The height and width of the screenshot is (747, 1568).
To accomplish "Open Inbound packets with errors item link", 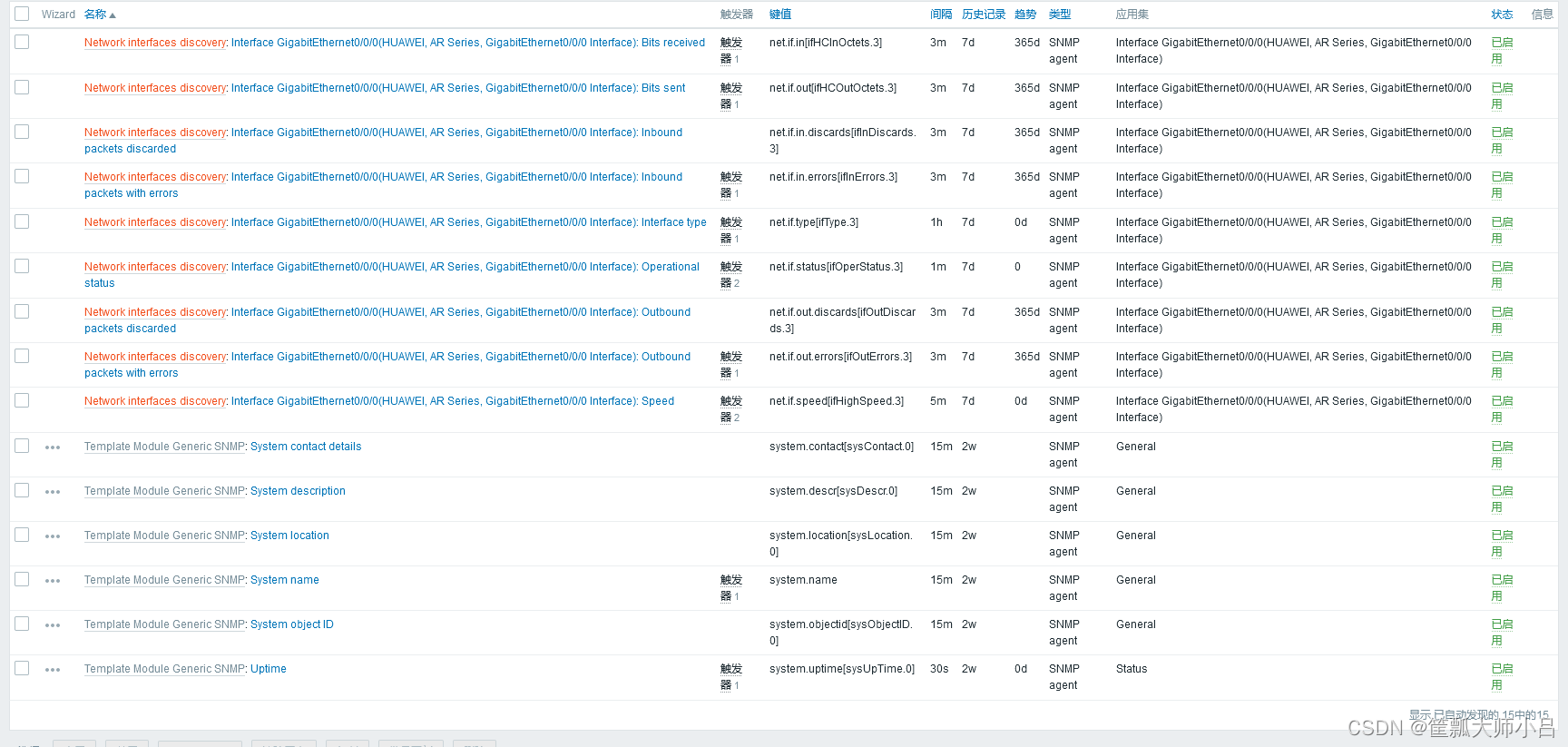I will pos(456,177).
